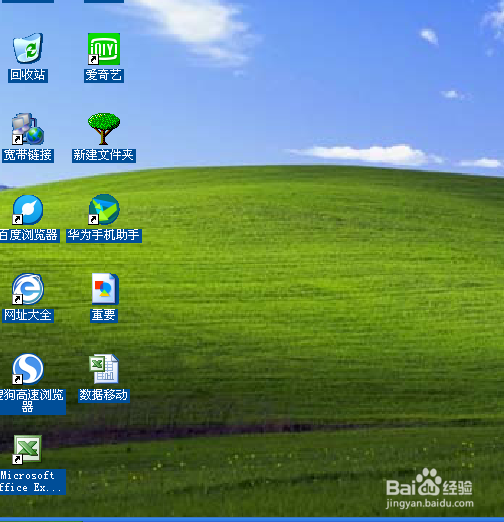This screenshot has height=522, width=504.
Task: Click the 回收站 label text
Action: click(x=28, y=75)
